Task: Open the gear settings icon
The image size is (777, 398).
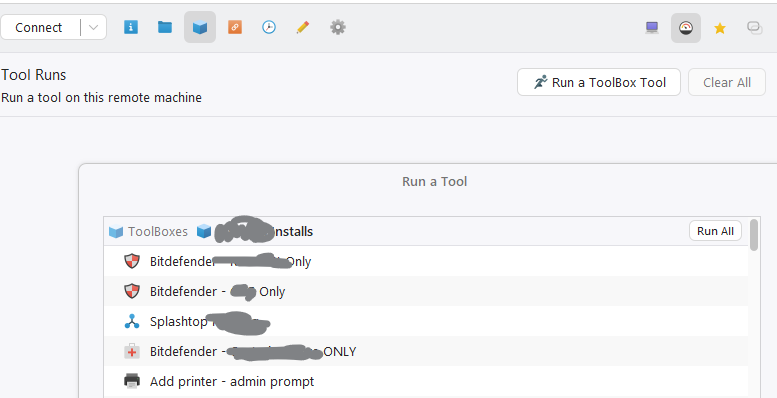Action: click(337, 27)
